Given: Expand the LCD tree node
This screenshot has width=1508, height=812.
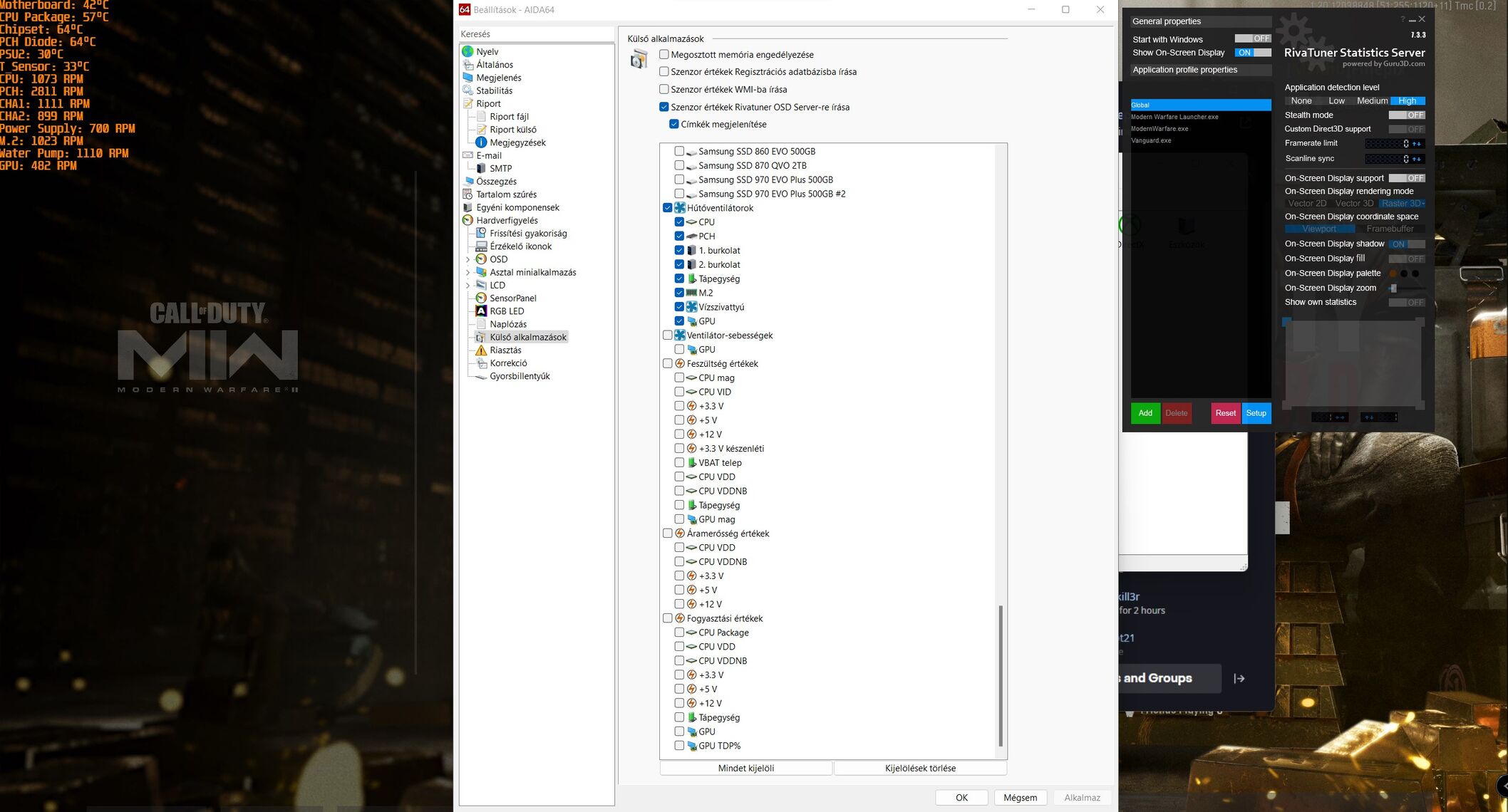Looking at the screenshot, I should [468, 285].
